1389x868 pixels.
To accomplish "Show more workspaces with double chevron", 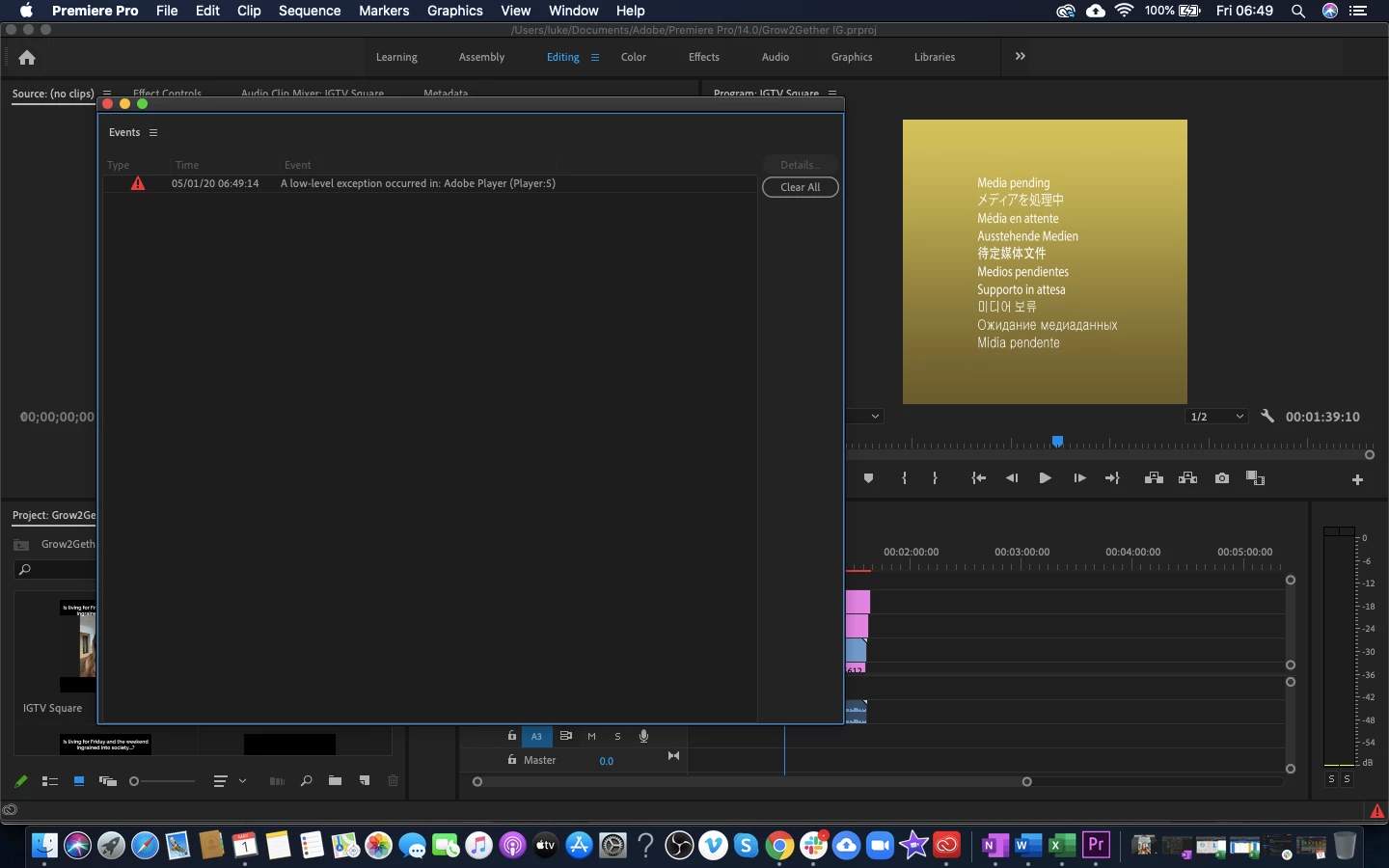I will [x=1021, y=56].
